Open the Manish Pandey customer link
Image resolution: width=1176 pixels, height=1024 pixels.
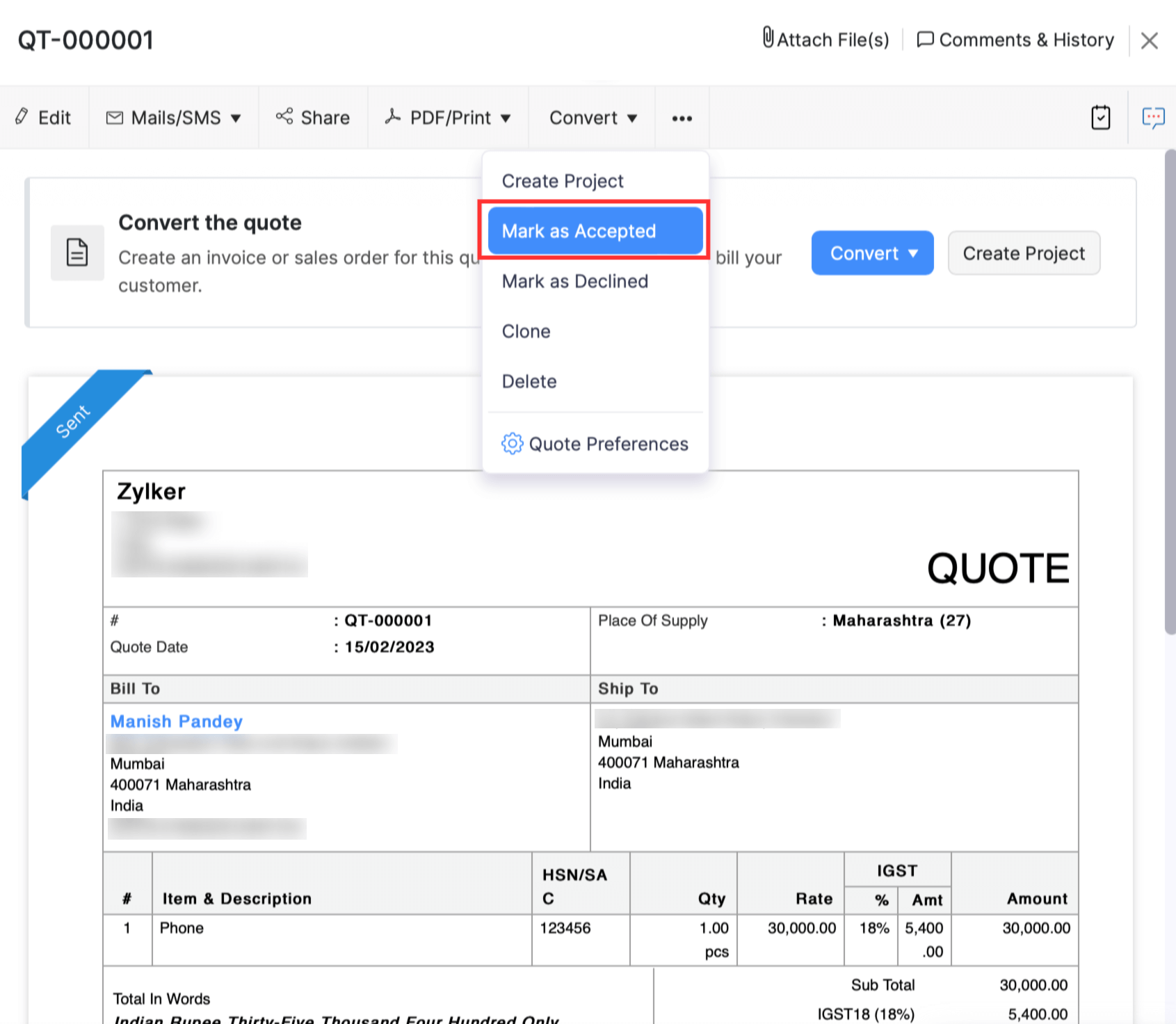click(177, 721)
